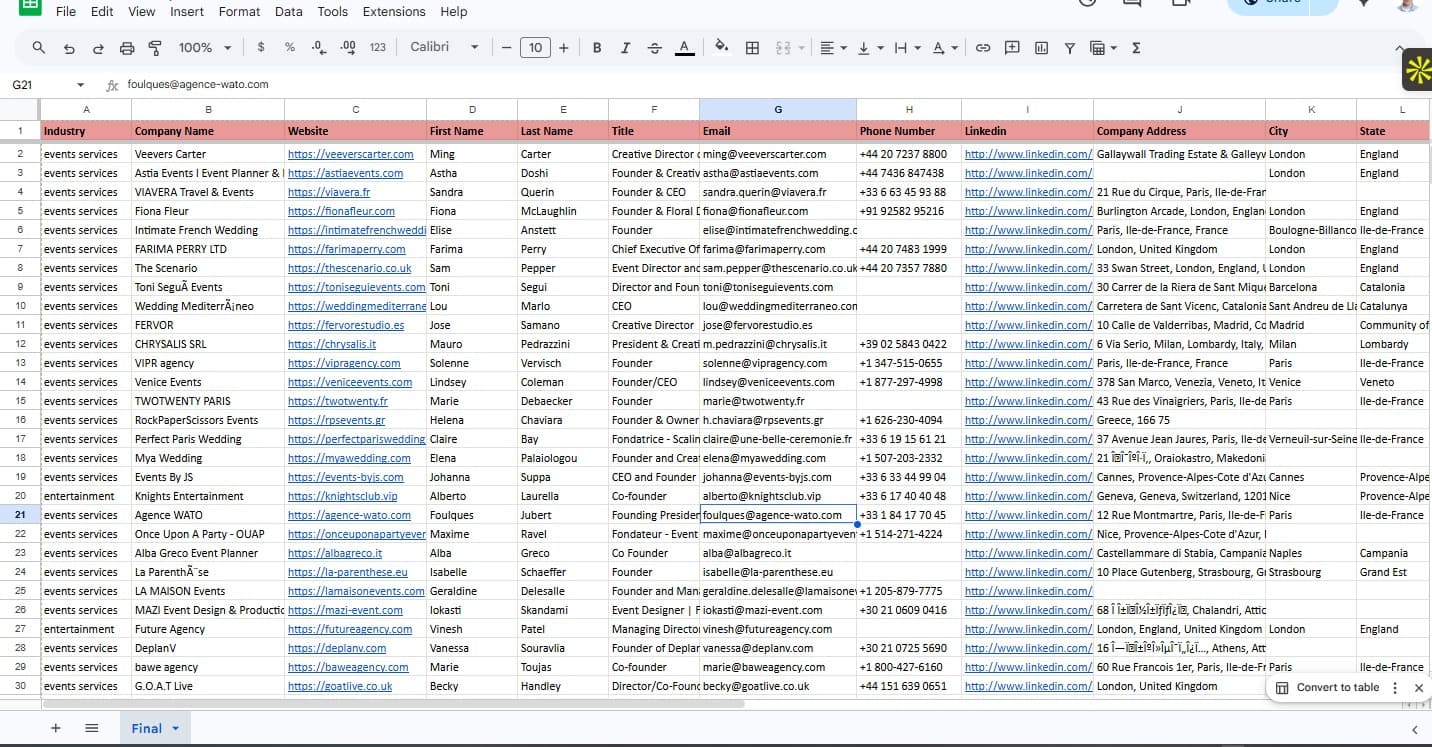Click the merge cells icon
This screenshot has height=747, width=1432.
click(x=783, y=48)
